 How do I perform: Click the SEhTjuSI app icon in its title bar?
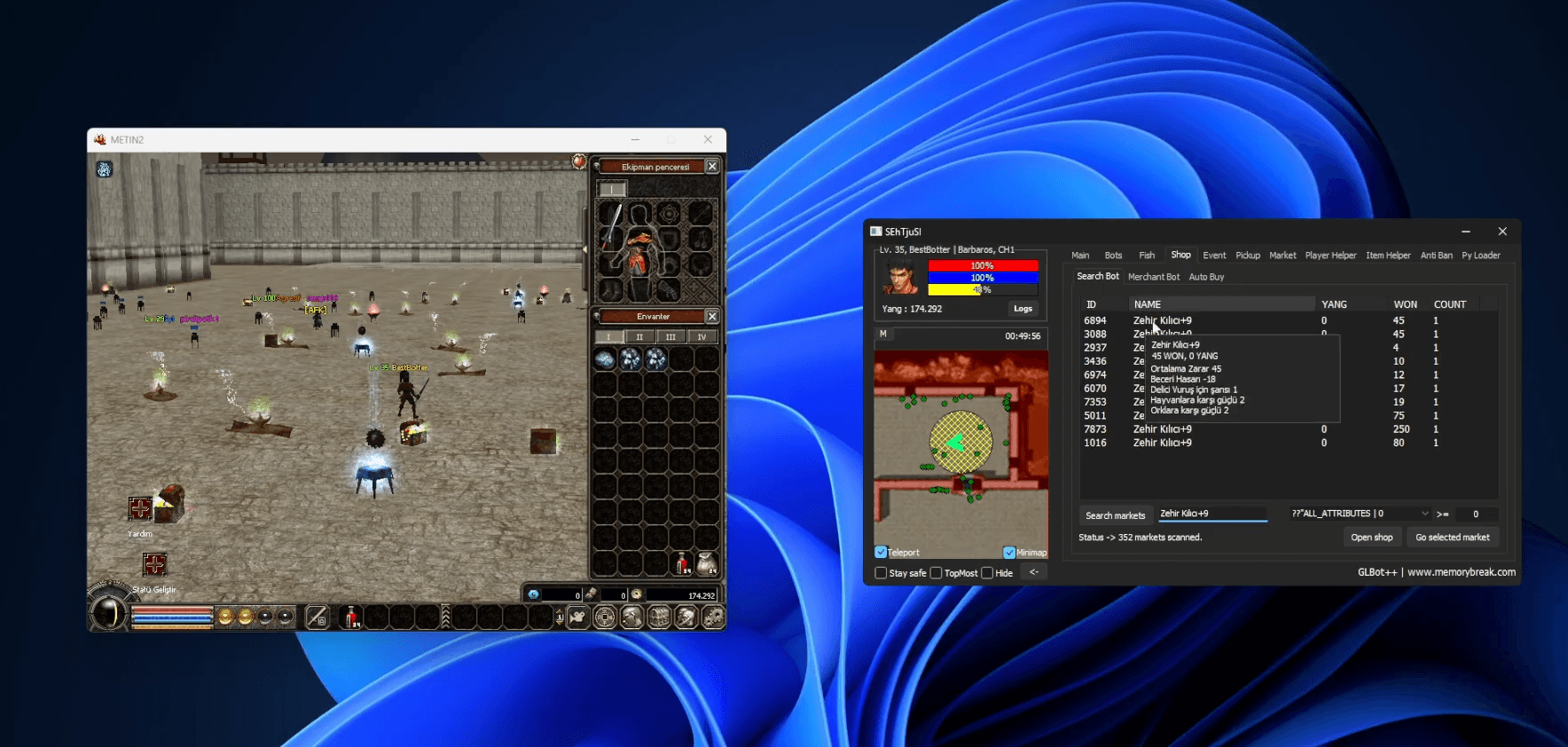[876, 232]
